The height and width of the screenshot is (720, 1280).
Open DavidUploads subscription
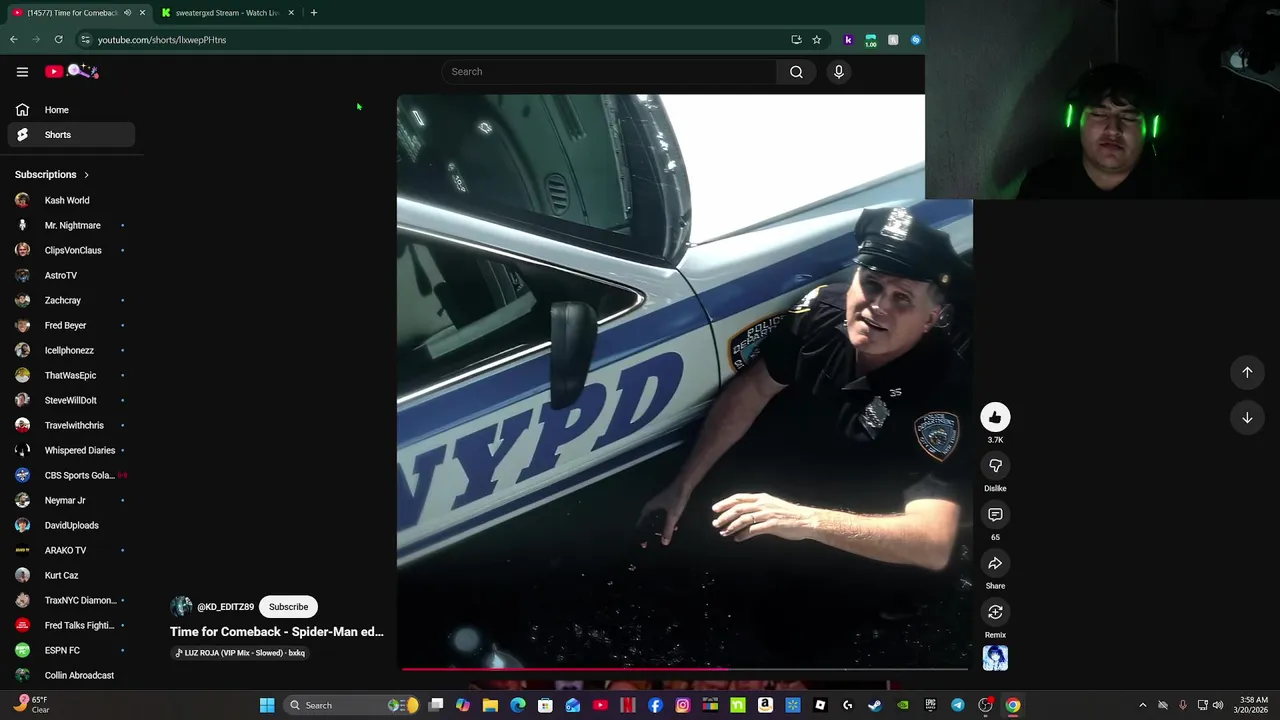(71, 525)
